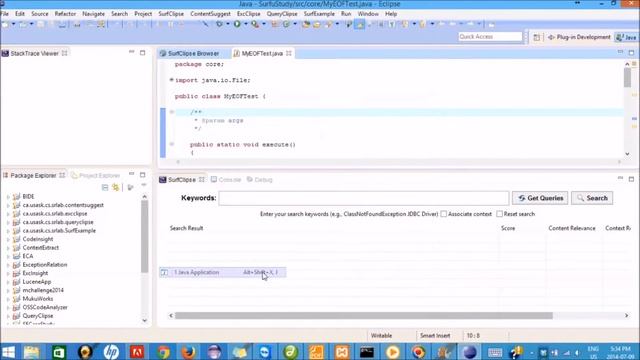Screen dimensions: 640x360
Task: Expand the LuceneApp project node
Action: 8,282
